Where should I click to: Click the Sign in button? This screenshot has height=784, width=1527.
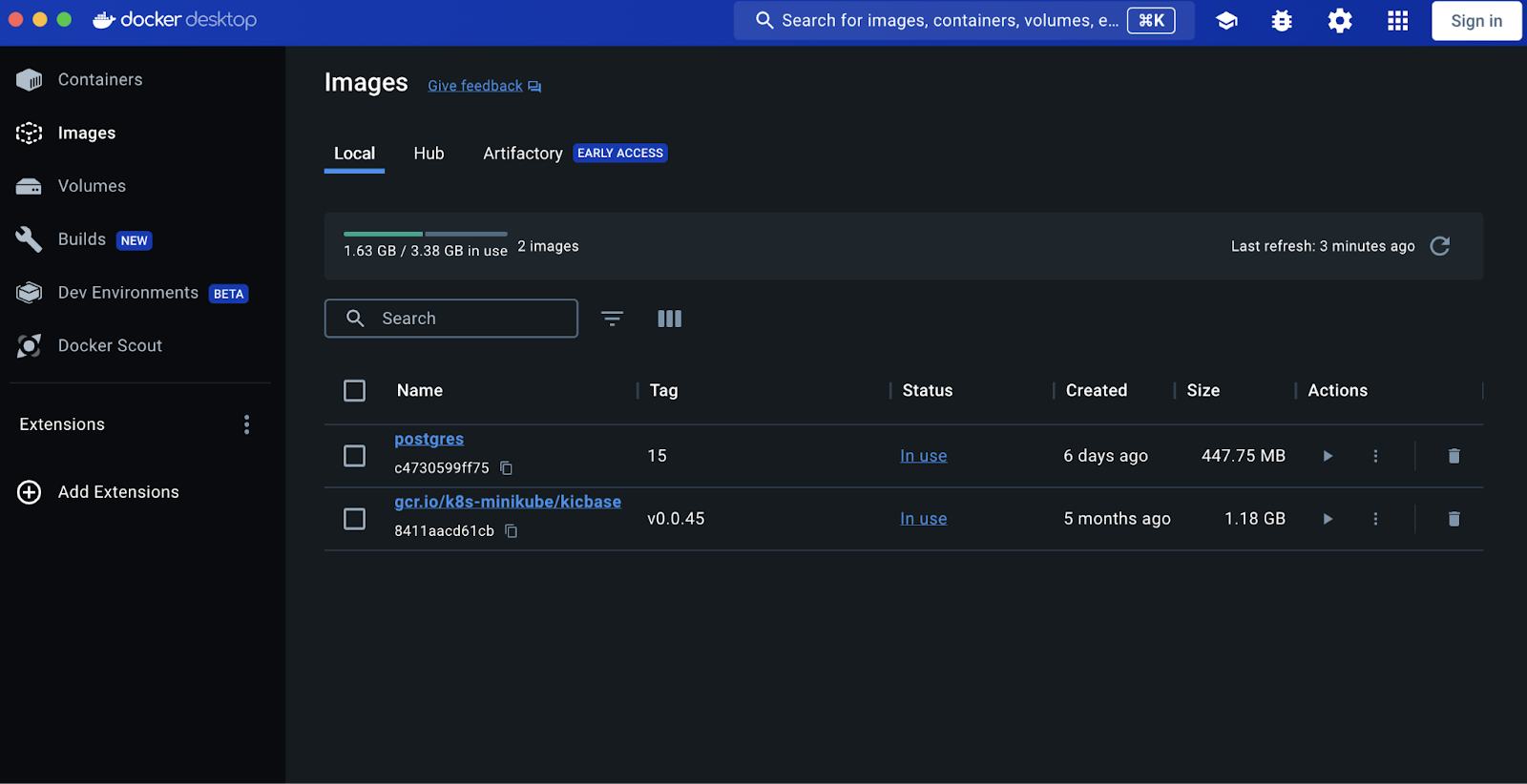1476,20
